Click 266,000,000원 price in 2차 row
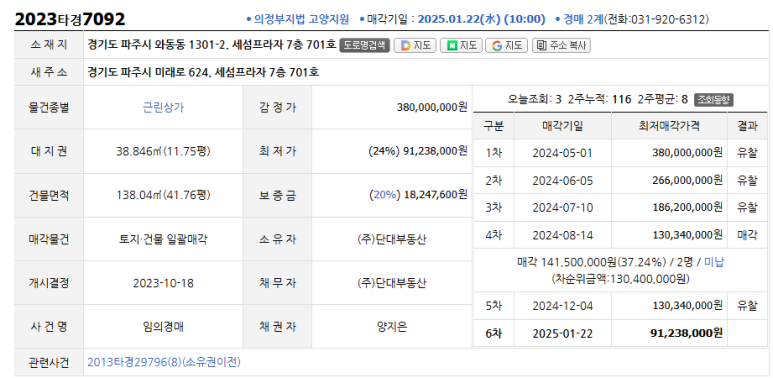The image size is (773, 378). [x=687, y=180]
